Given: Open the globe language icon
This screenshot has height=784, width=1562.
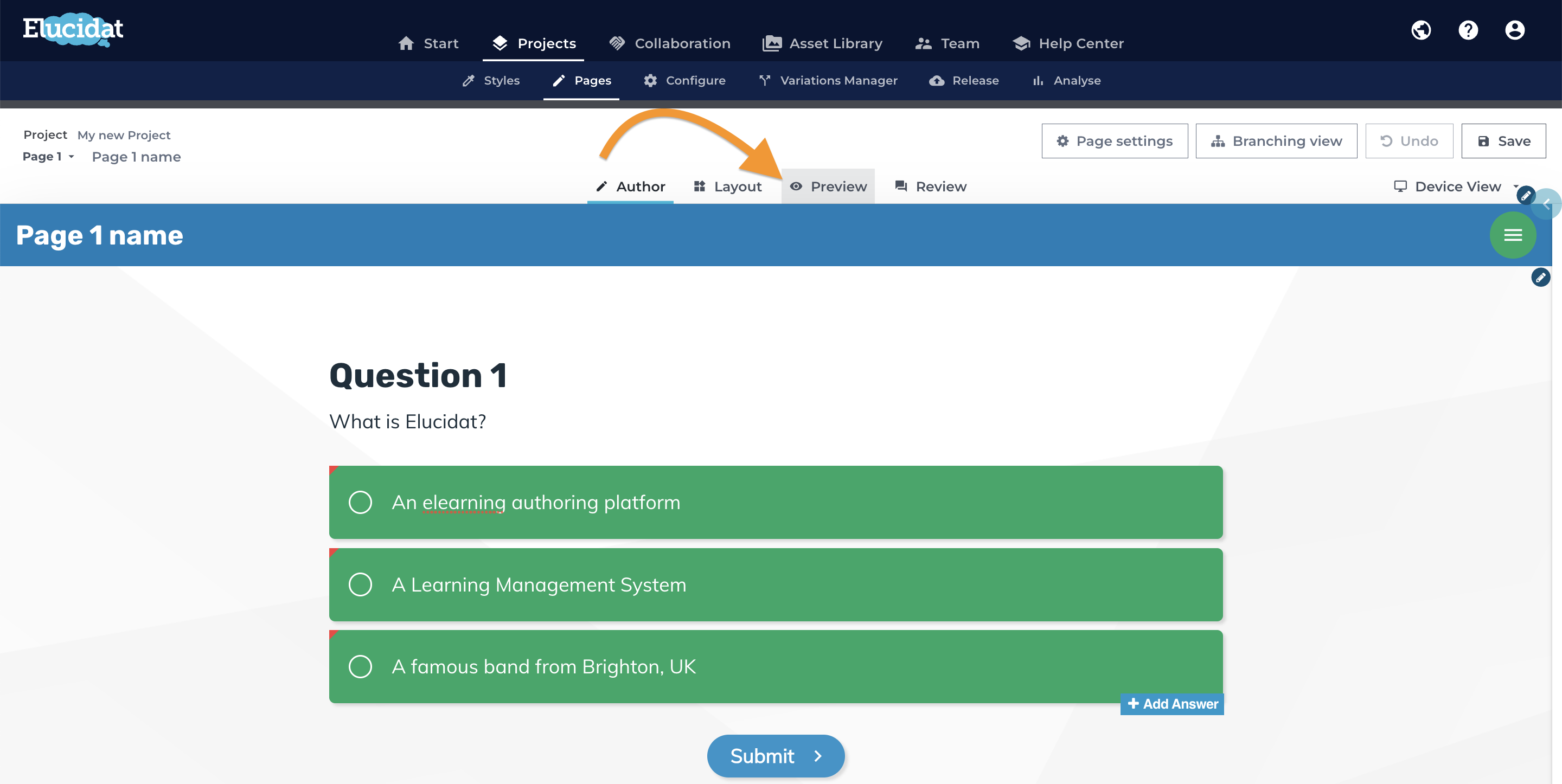Looking at the screenshot, I should (x=1421, y=30).
